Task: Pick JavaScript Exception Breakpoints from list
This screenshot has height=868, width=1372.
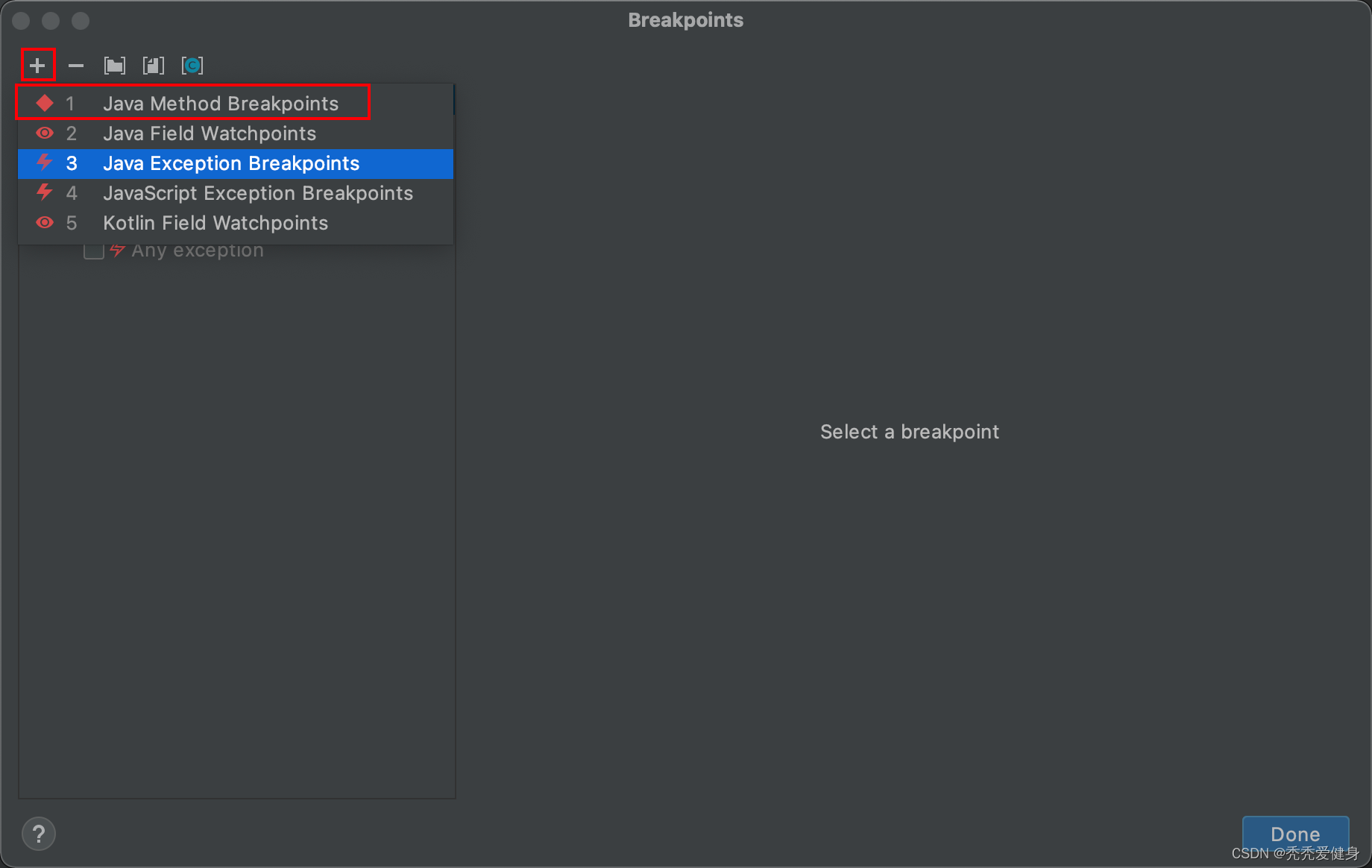Action: (258, 193)
